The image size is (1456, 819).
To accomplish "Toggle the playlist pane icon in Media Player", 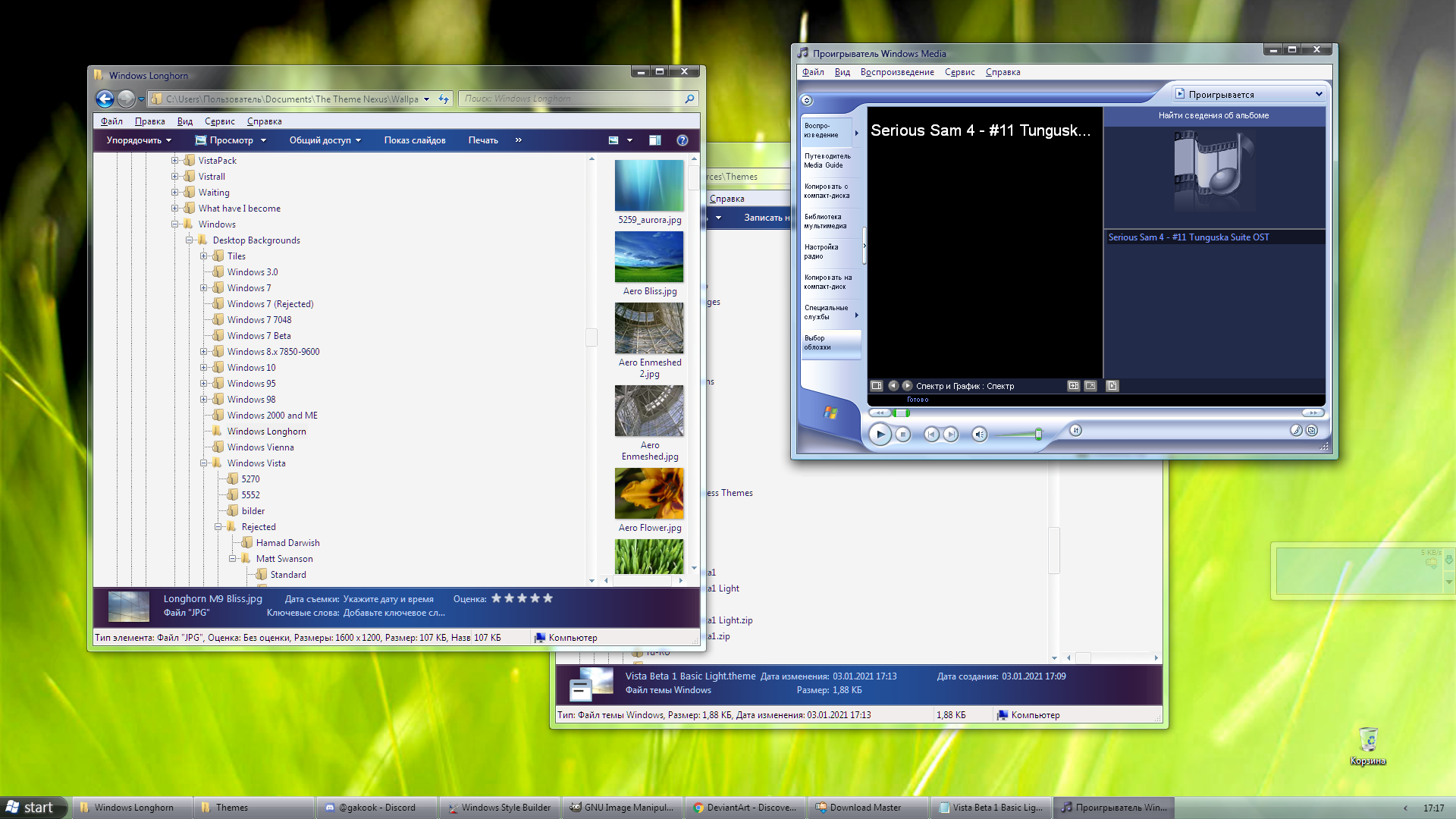I will coord(1112,385).
